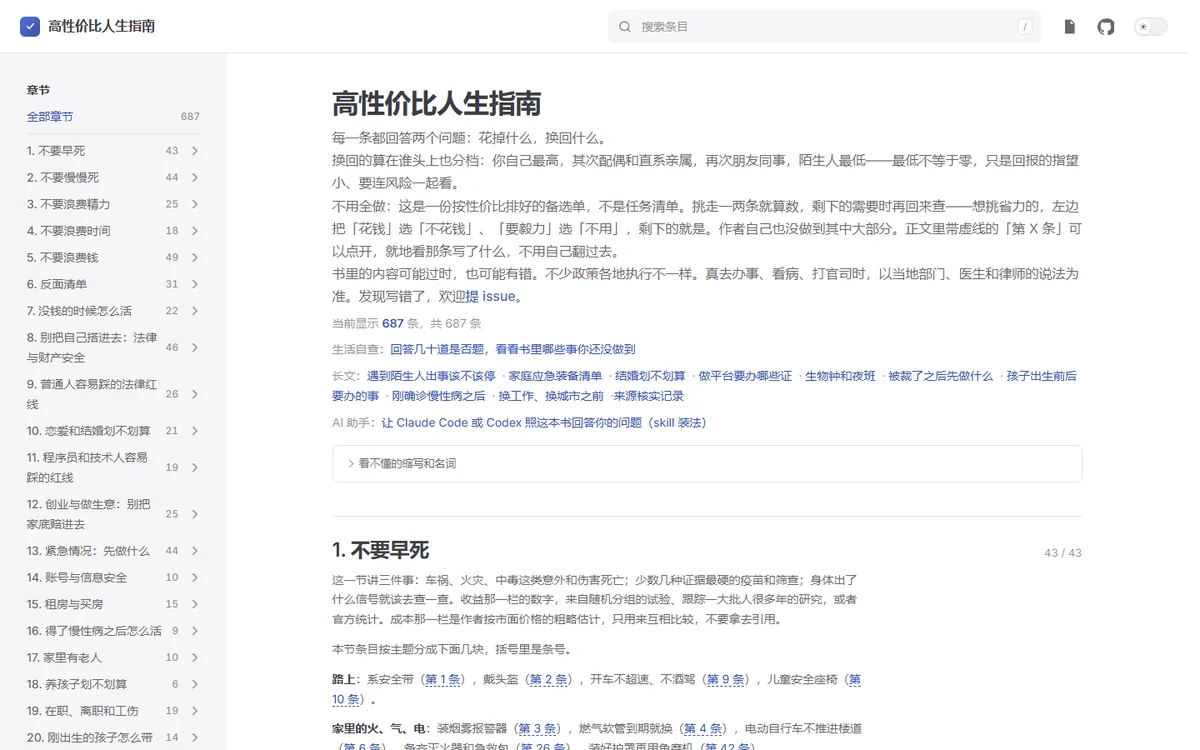This screenshot has width=1200, height=750.
Task: Expand chevron for 1. 不要早死
Action: tap(194, 151)
